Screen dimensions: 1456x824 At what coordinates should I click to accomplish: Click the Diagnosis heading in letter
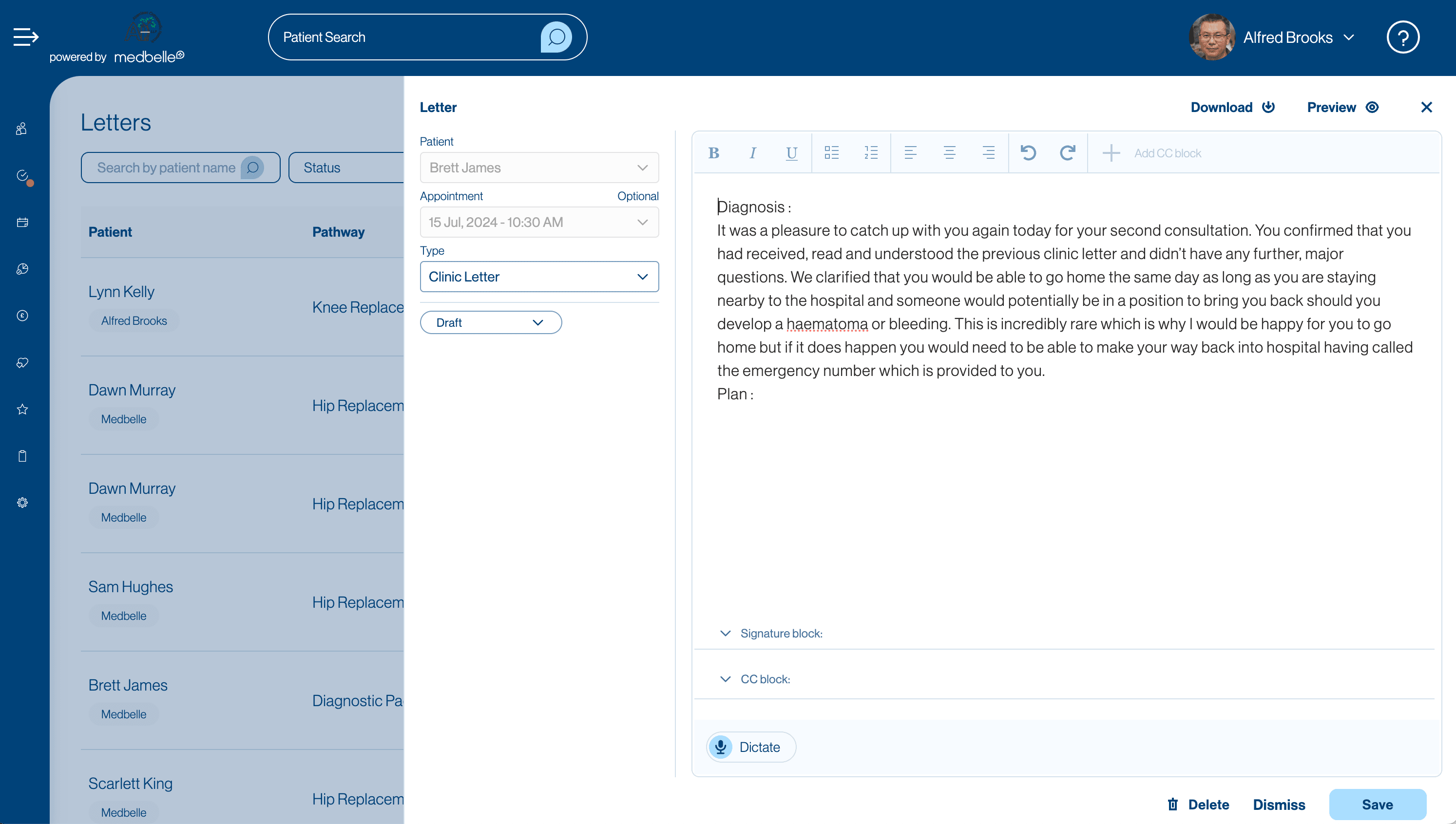click(x=753, y=207)
